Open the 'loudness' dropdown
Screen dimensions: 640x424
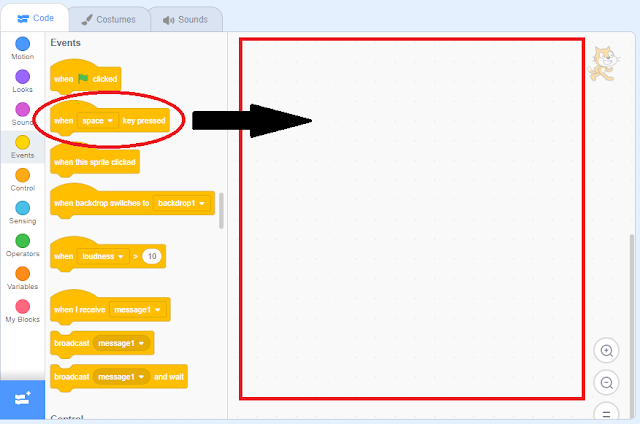pos(103,256)
